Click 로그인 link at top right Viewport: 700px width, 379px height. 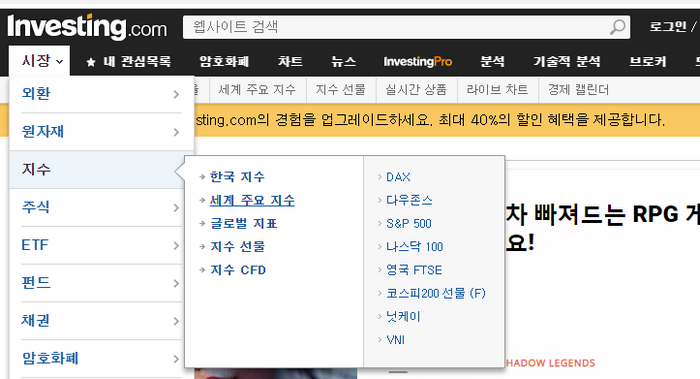pos(668,27)
